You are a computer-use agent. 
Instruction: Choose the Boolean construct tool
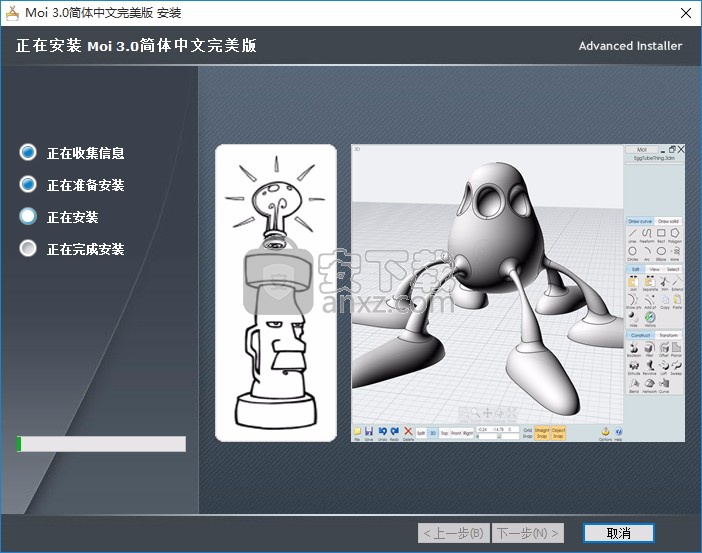(634, 348)
